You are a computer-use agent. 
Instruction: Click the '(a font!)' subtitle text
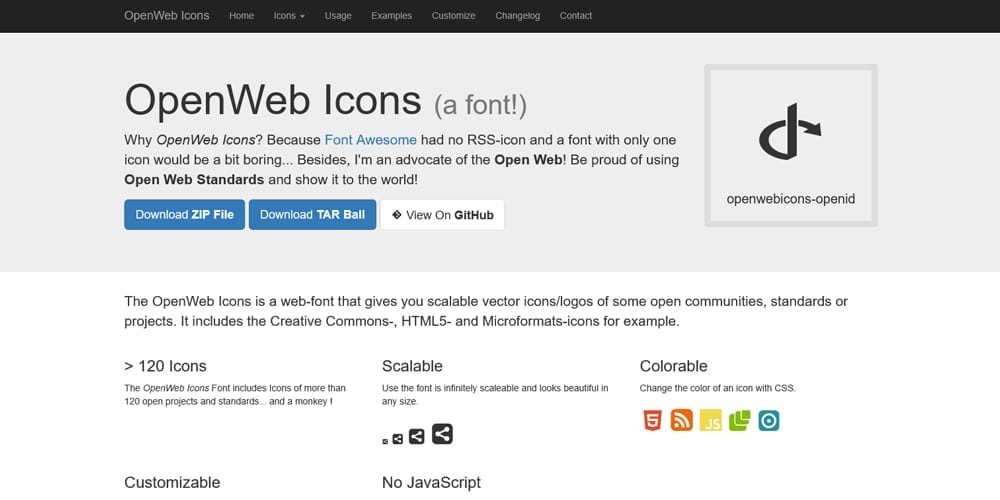pyautogui.click(x=480, y=105)
